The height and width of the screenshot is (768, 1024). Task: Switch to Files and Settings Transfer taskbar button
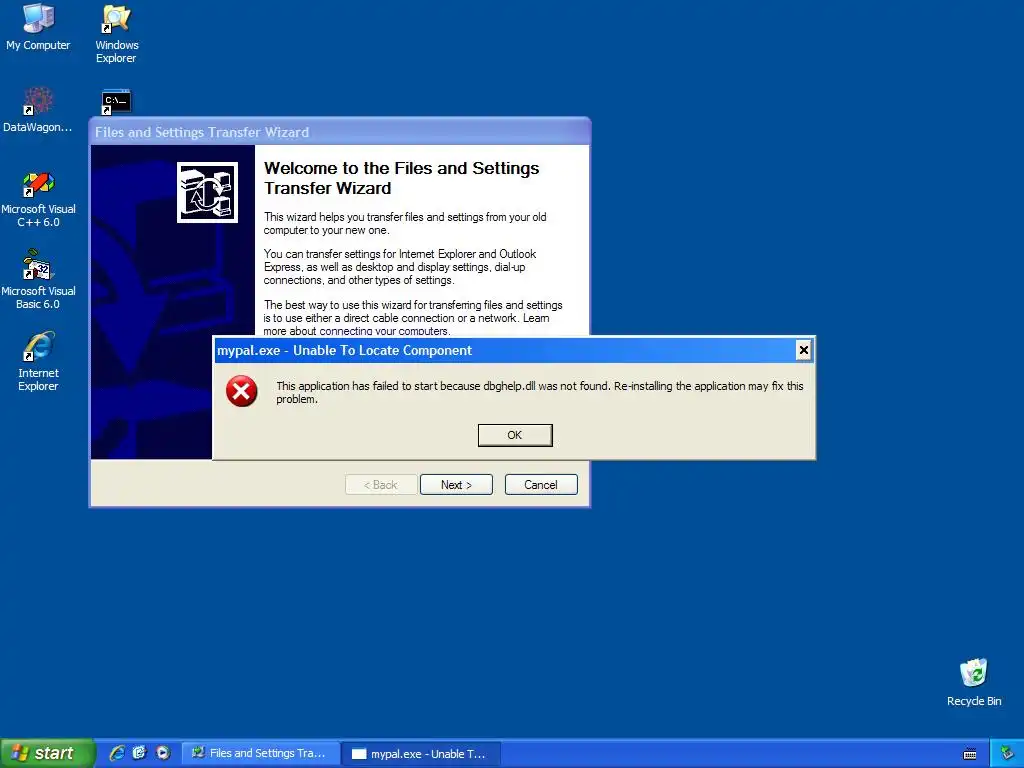click(261, 754)
